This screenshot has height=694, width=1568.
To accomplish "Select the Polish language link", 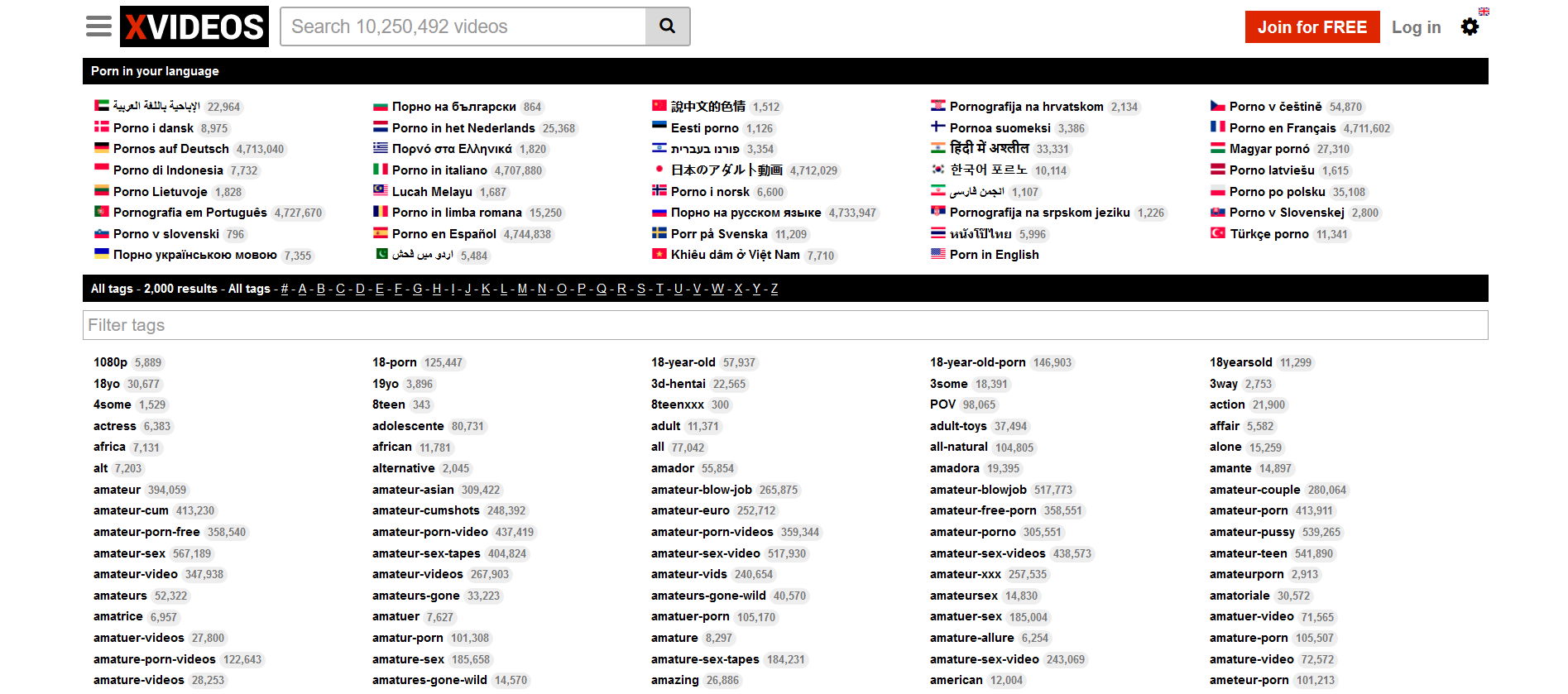I will [x=1278, y=192].
